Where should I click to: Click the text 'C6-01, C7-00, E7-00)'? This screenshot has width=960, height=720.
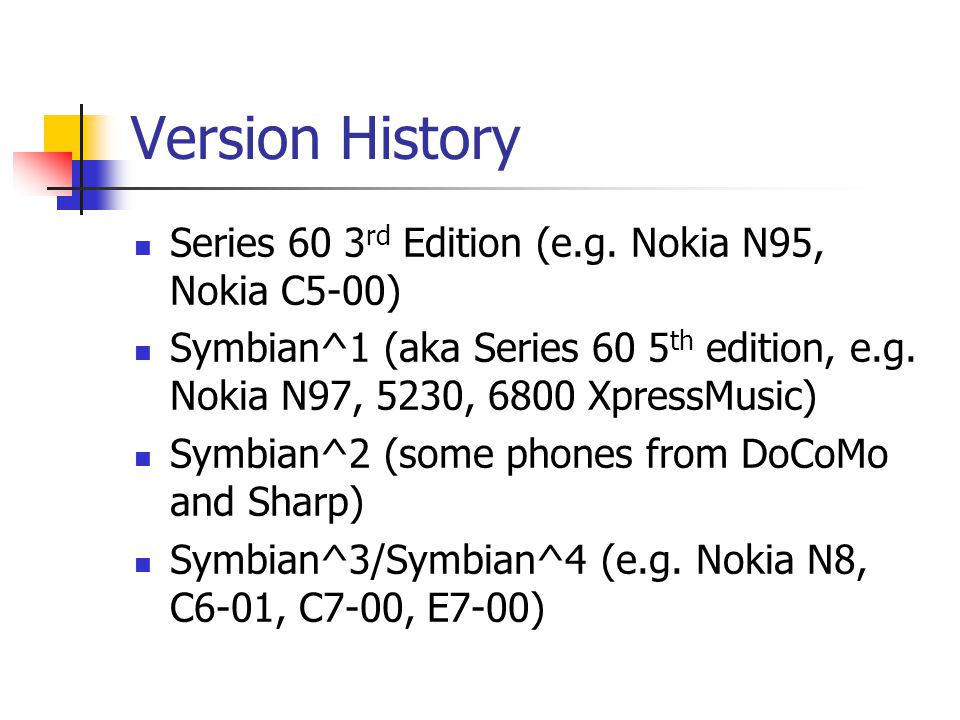357,609
